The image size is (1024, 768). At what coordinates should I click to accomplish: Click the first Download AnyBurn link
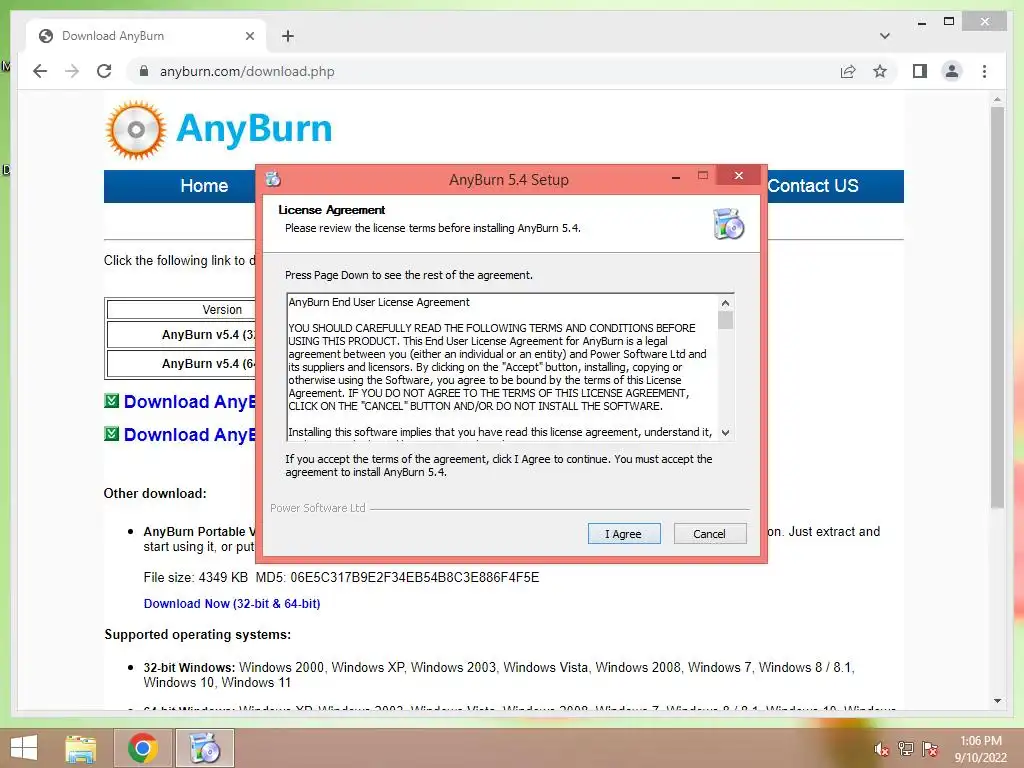tap(189, 402)
